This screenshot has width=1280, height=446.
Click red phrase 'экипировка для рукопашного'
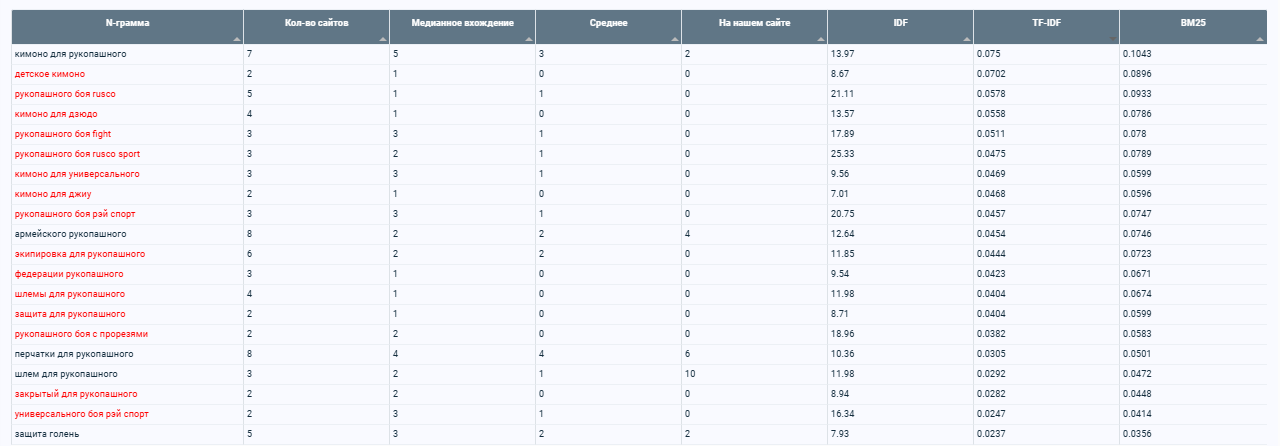click(x=80, y=254)
